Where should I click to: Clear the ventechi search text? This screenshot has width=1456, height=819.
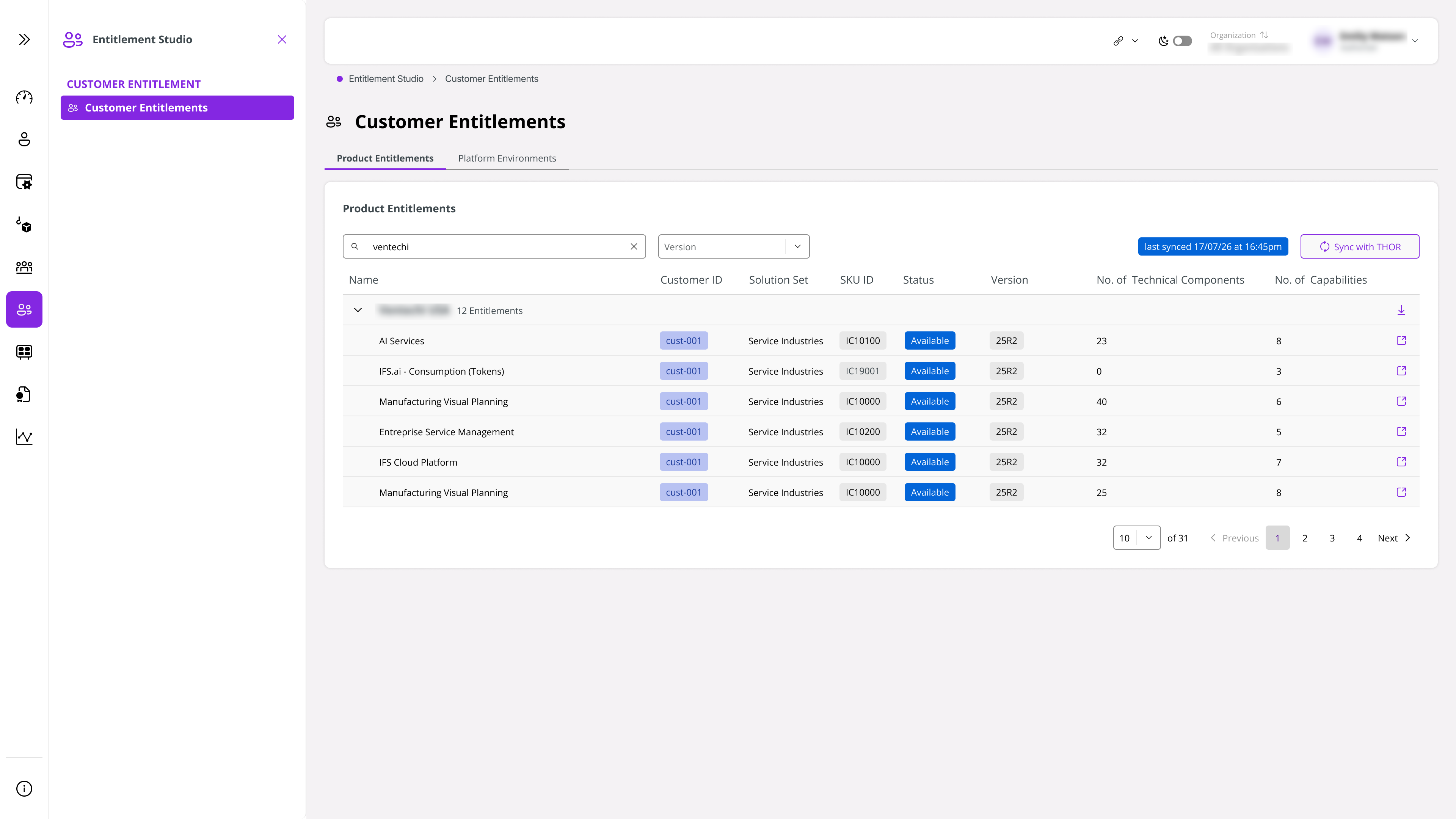(634, 246)
